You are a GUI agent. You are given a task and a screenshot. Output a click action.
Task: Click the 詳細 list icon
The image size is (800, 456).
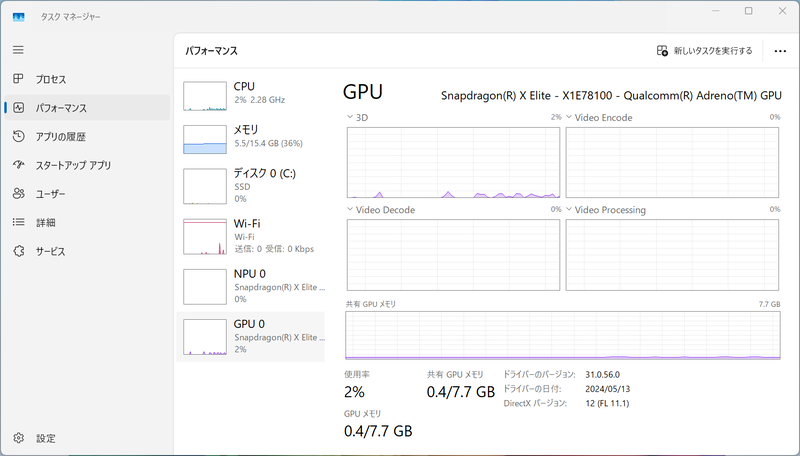[x=18, y=222]
